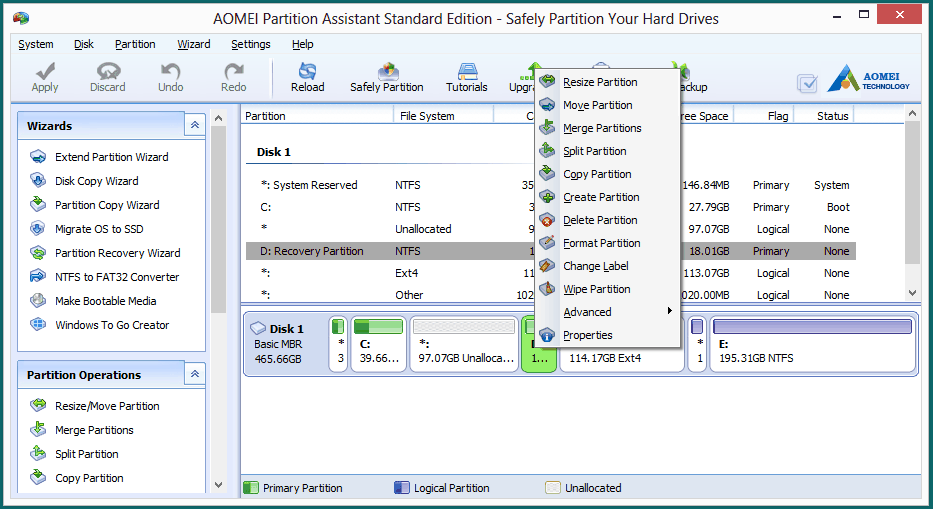933x509 pixels.
Task: Select the System Reserved partition row
Action: click(550, 185)
